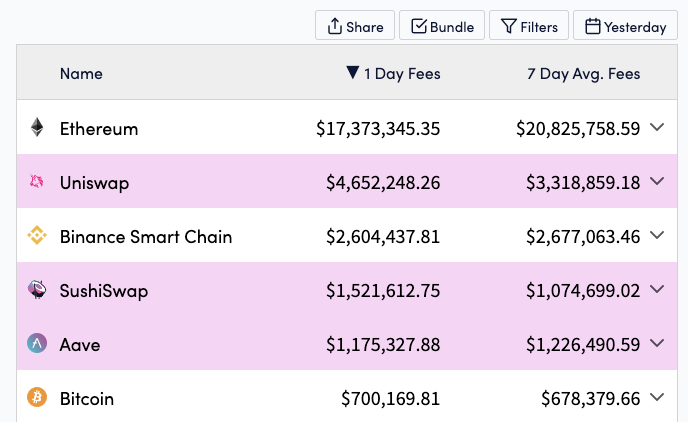Image resolution: width=688 pixels, height=422 pixels.
Task: Sort by Name column header
Action: [x=81, y=73]
